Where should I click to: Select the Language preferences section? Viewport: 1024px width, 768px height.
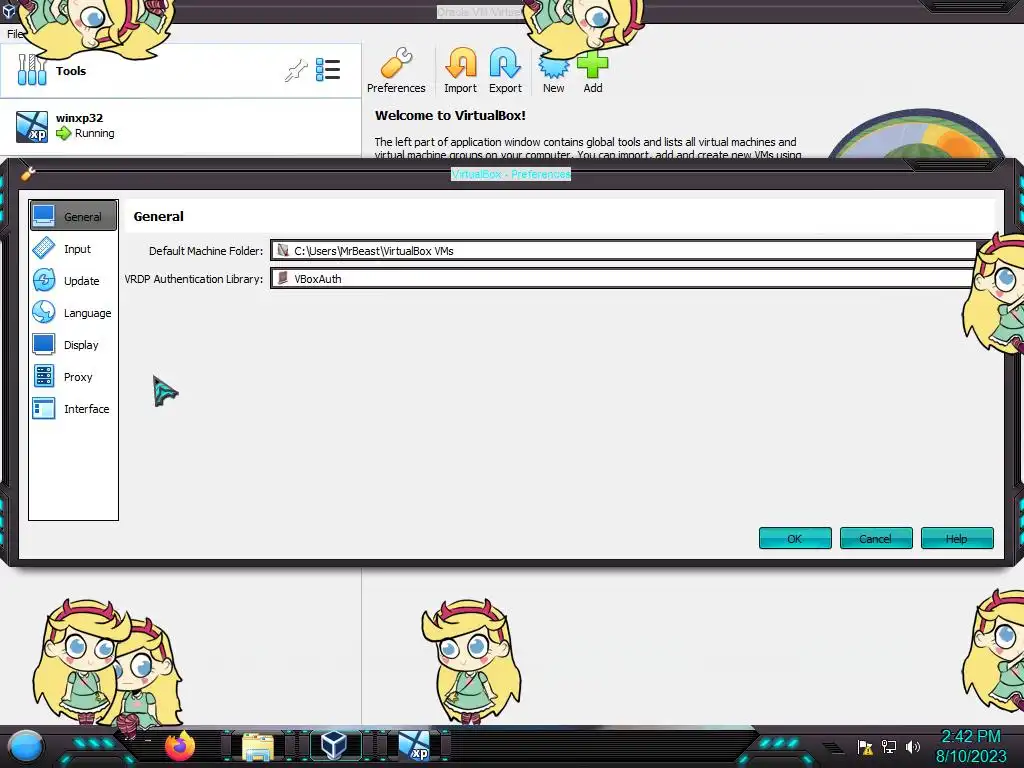pyautogui.click(x=73, y=313)
